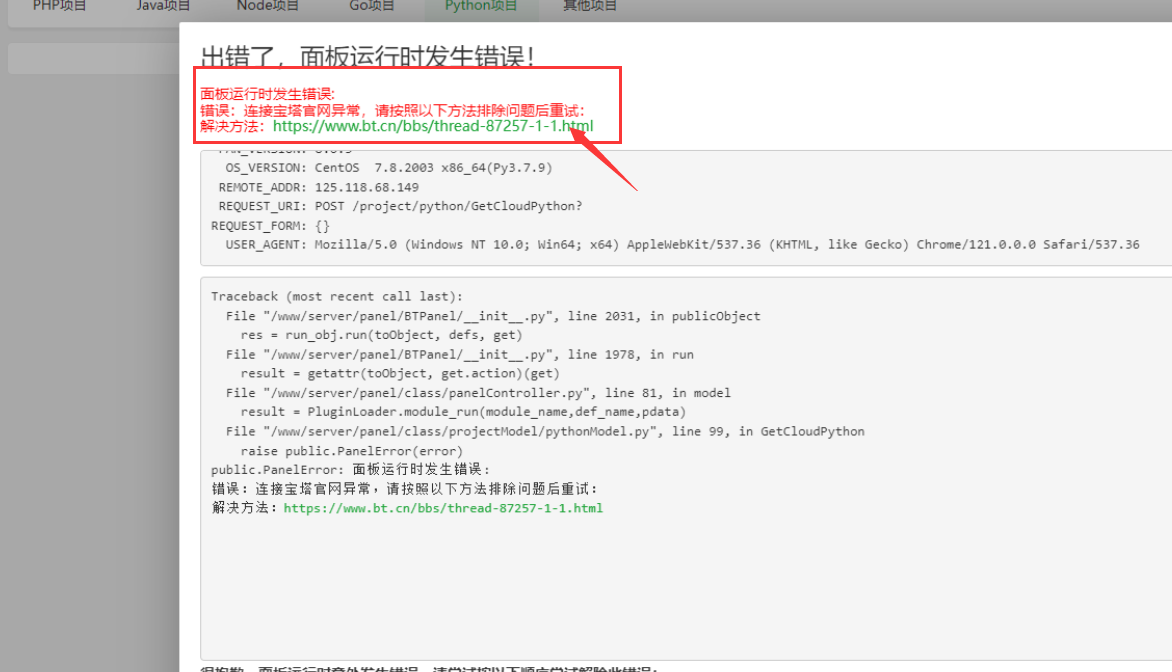The image size is (1172, 672).
Task: Click the res = run_obj.run line
Action: 381,336
